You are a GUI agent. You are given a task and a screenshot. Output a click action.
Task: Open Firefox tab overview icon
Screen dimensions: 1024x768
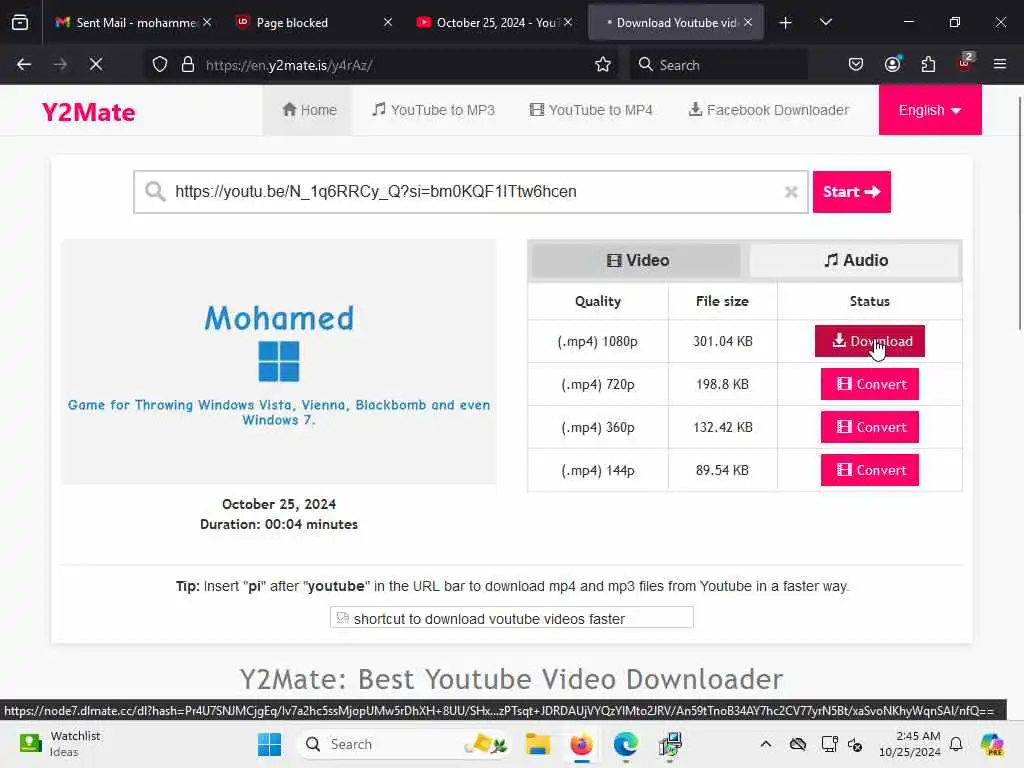20,22
